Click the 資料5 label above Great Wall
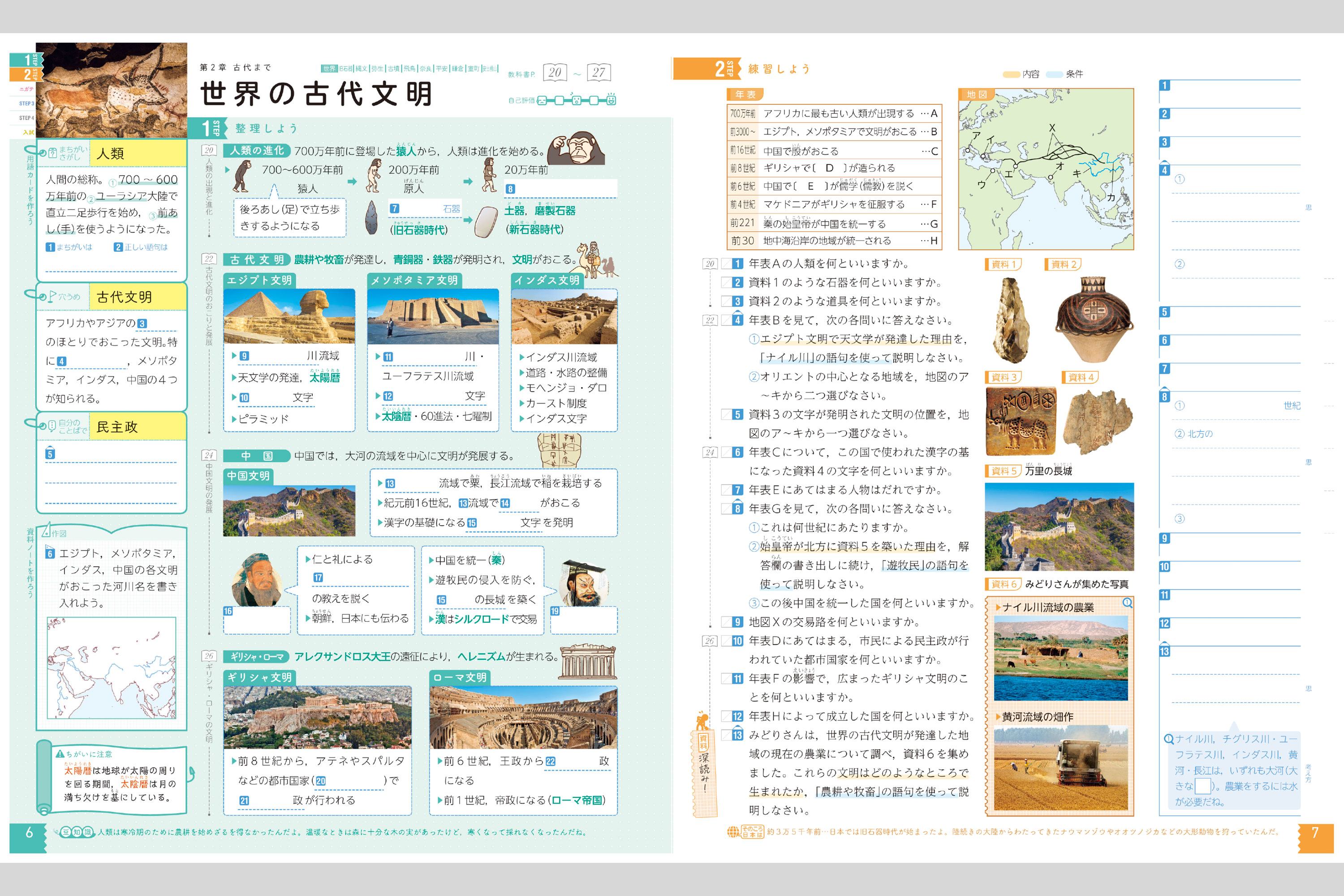This screenshot has width=1344, height=896. coord(1004,471)
